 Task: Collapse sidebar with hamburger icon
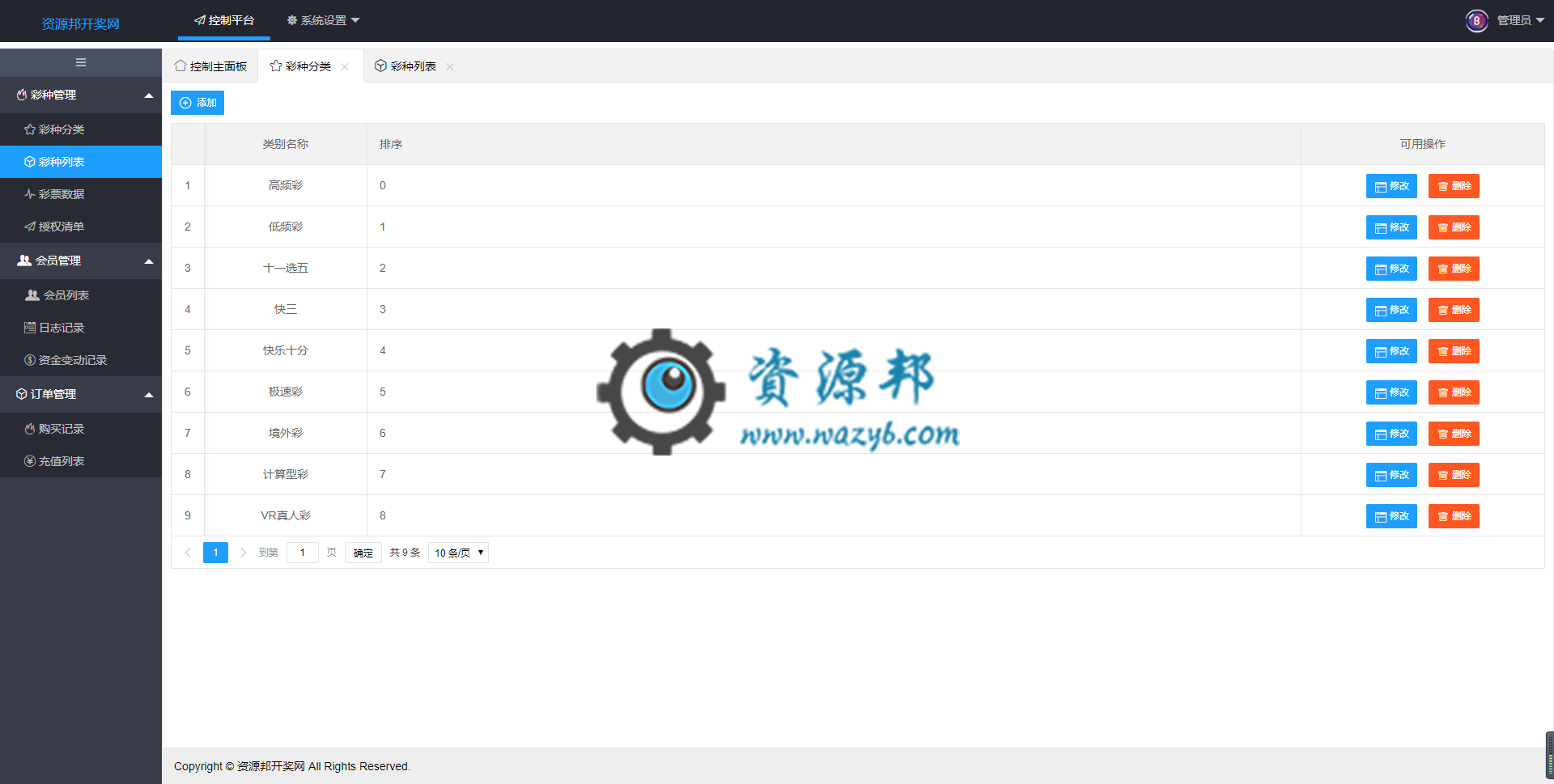coord(81,62)
